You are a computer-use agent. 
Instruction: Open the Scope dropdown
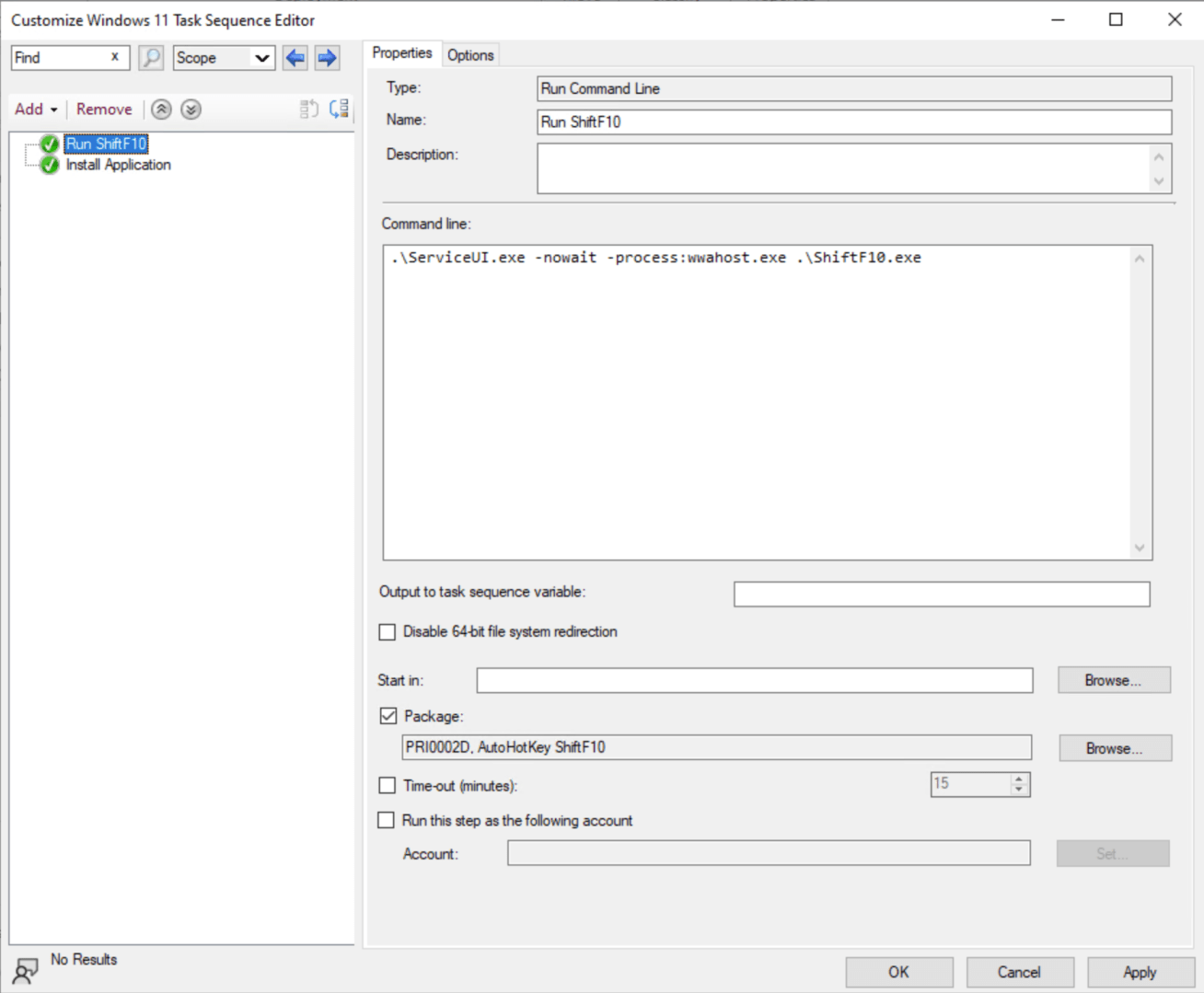tap(261, 58)
